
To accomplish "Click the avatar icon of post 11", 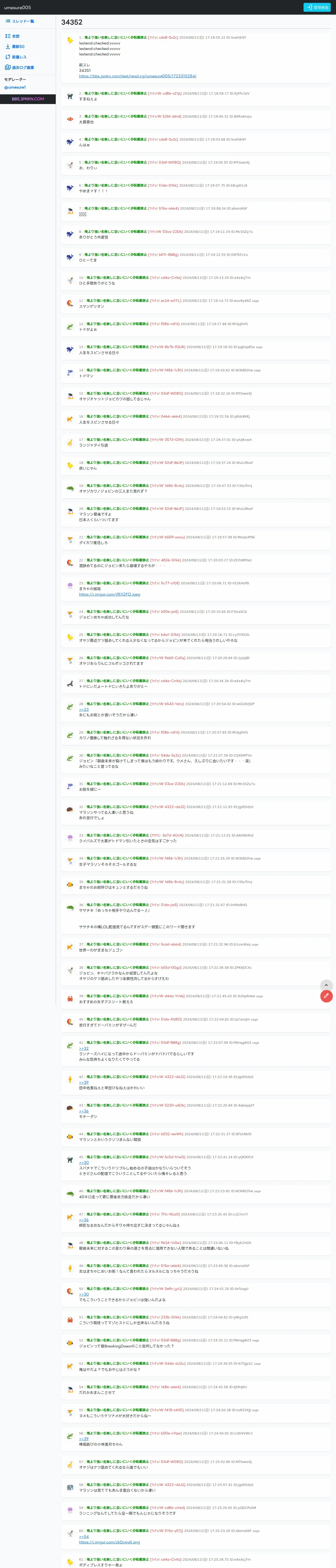I will coord(70,303).
